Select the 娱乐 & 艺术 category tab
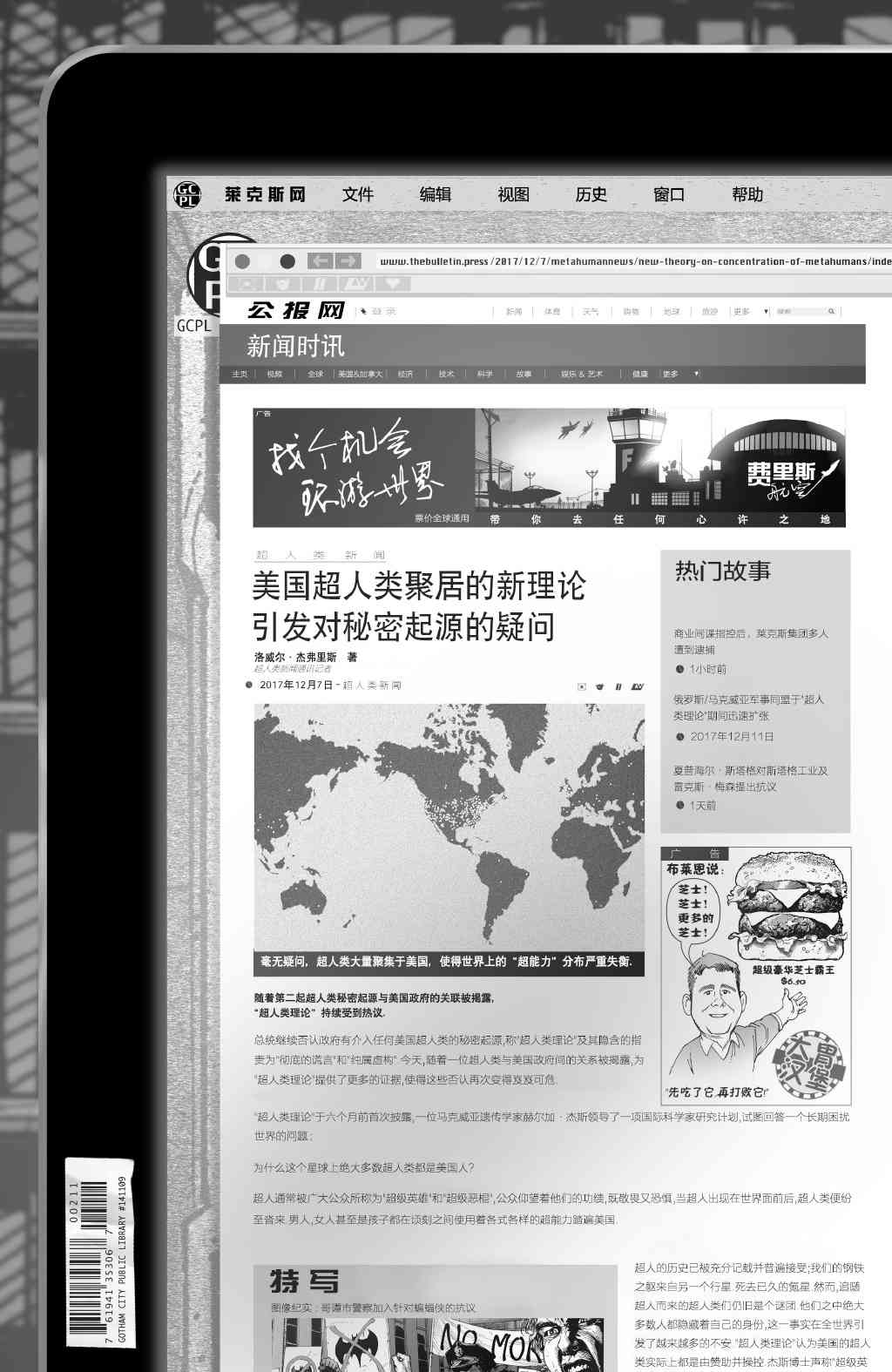This screenshot has height=1372, width=892. tap(582, 374)
